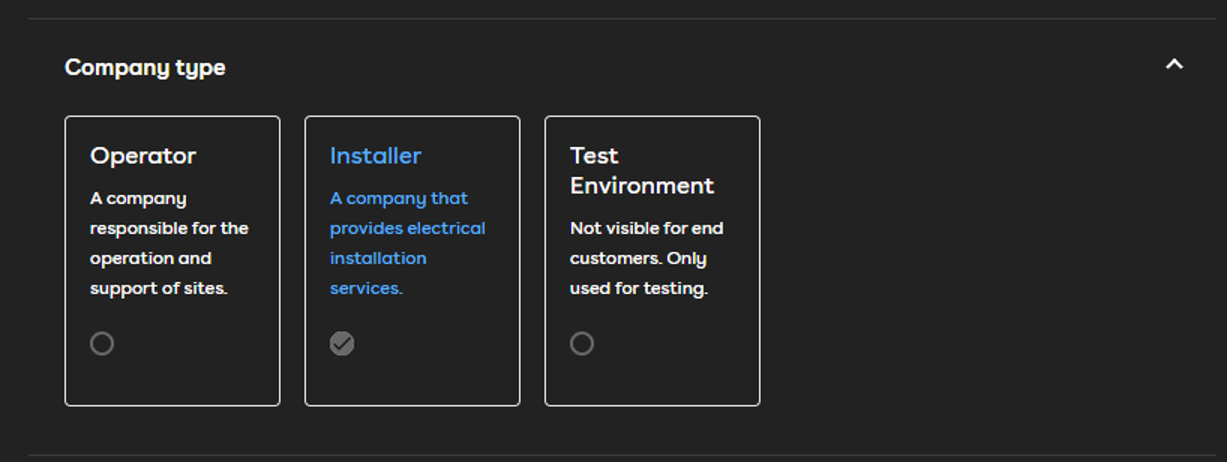
Task: Click the Operator card title
Action: coord(143,156)
